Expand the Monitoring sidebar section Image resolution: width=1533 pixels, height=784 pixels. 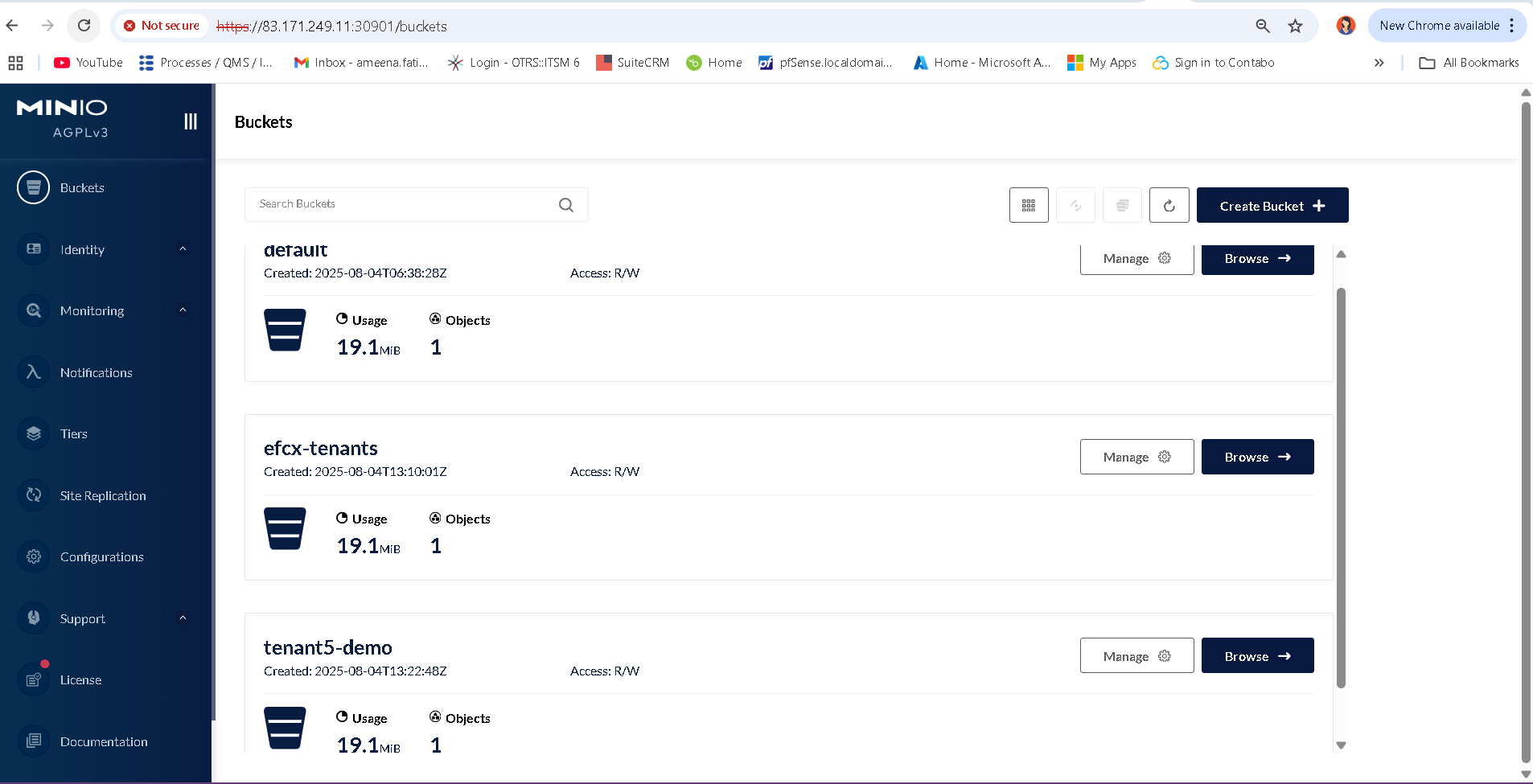point(183,310)
